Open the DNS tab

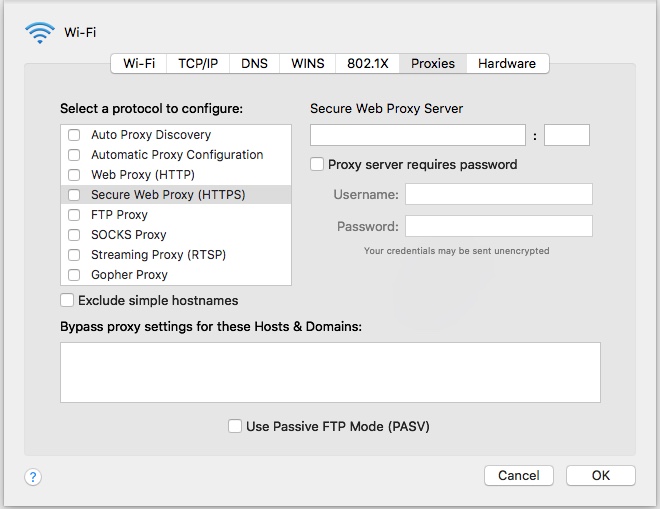[x=254, y=63]
